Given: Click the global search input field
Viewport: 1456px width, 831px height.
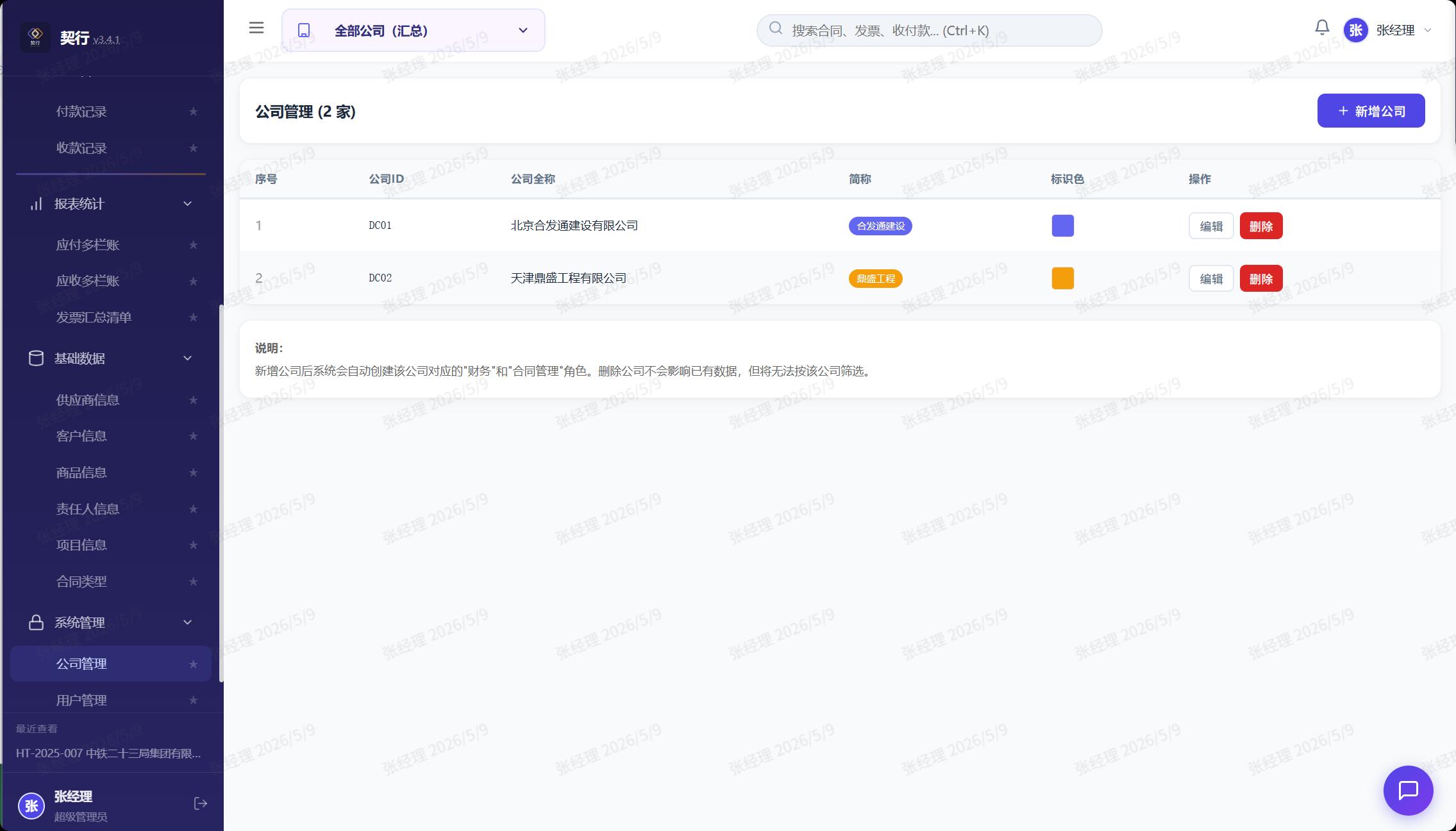Looking at the screenshot, I should pyautogui.click(x=929, y=30).
